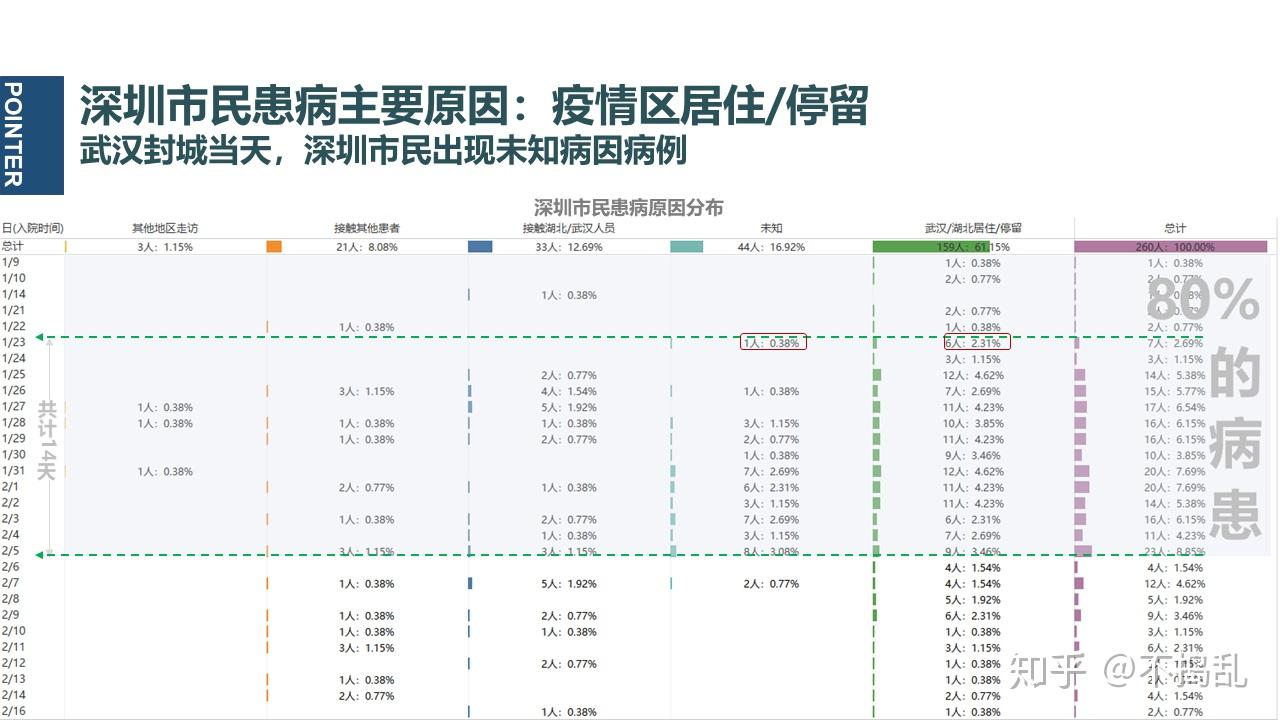This screenshot has width=1280, height=720.
Task: Select date row label '2/9'
Action: (10, 615)
